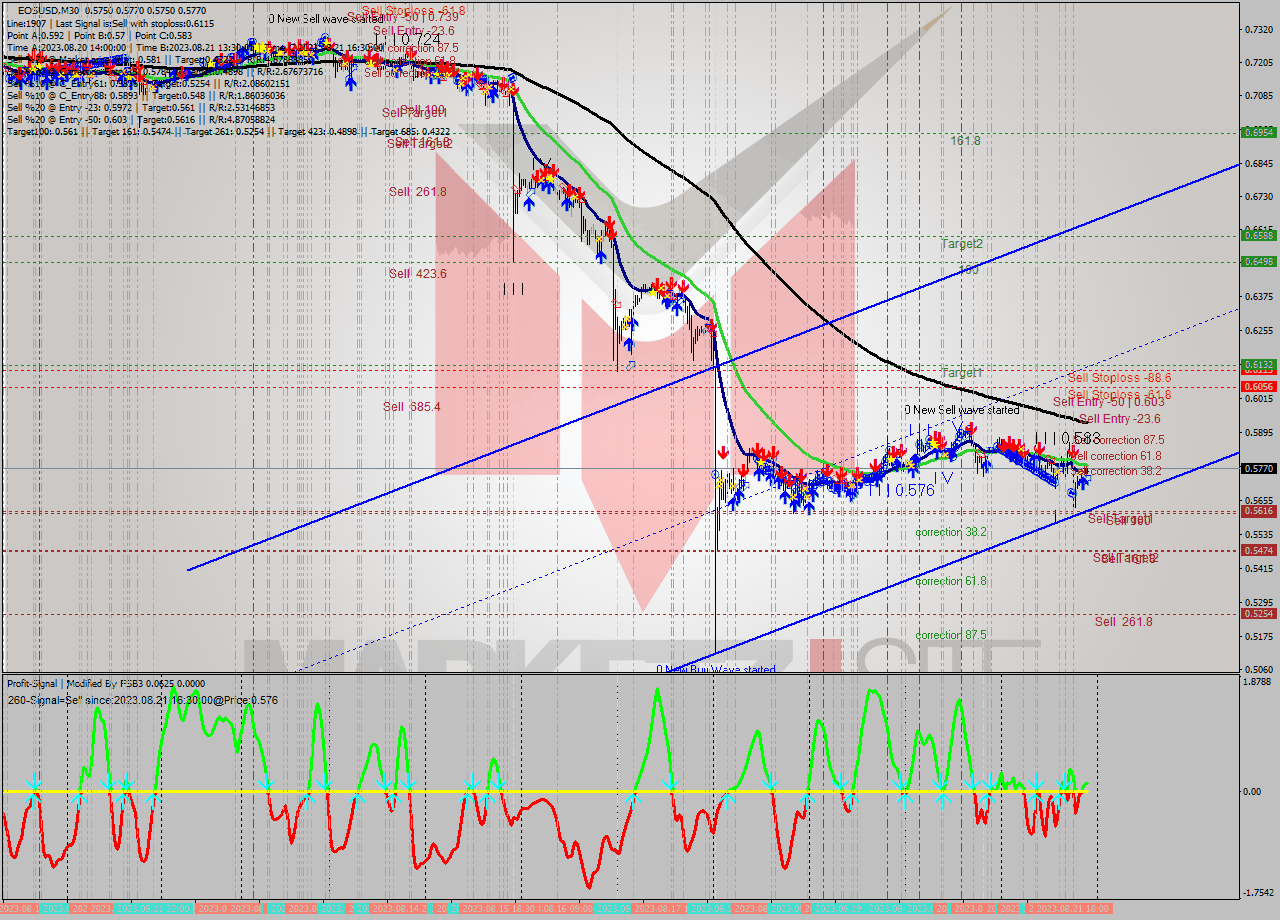This screenshot has width=1280, height=920.
Task: Click the current price 0.5770 tag
Action: coord(1257,468)
